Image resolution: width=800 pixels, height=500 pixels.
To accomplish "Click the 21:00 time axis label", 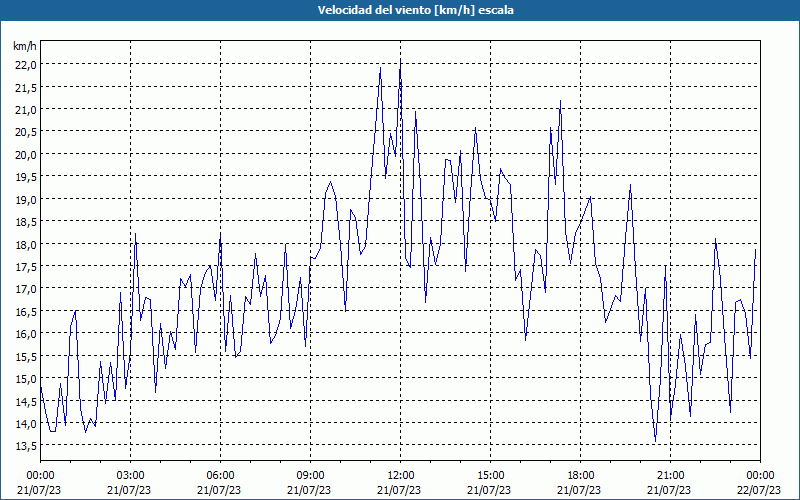I will pyautogui.click(x=670, y=475).
